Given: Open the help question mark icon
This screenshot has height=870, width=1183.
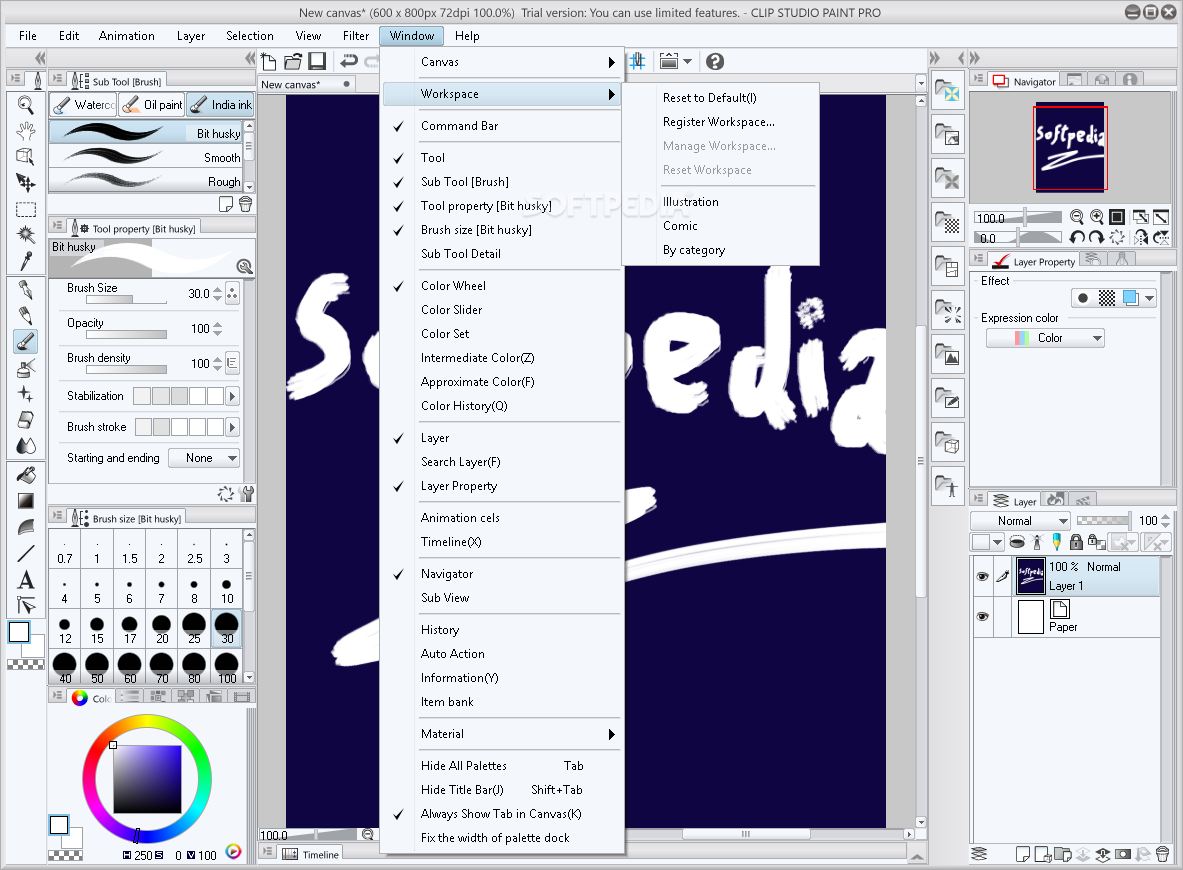Looking at the screenshot, I should click(x=714, y=61).
